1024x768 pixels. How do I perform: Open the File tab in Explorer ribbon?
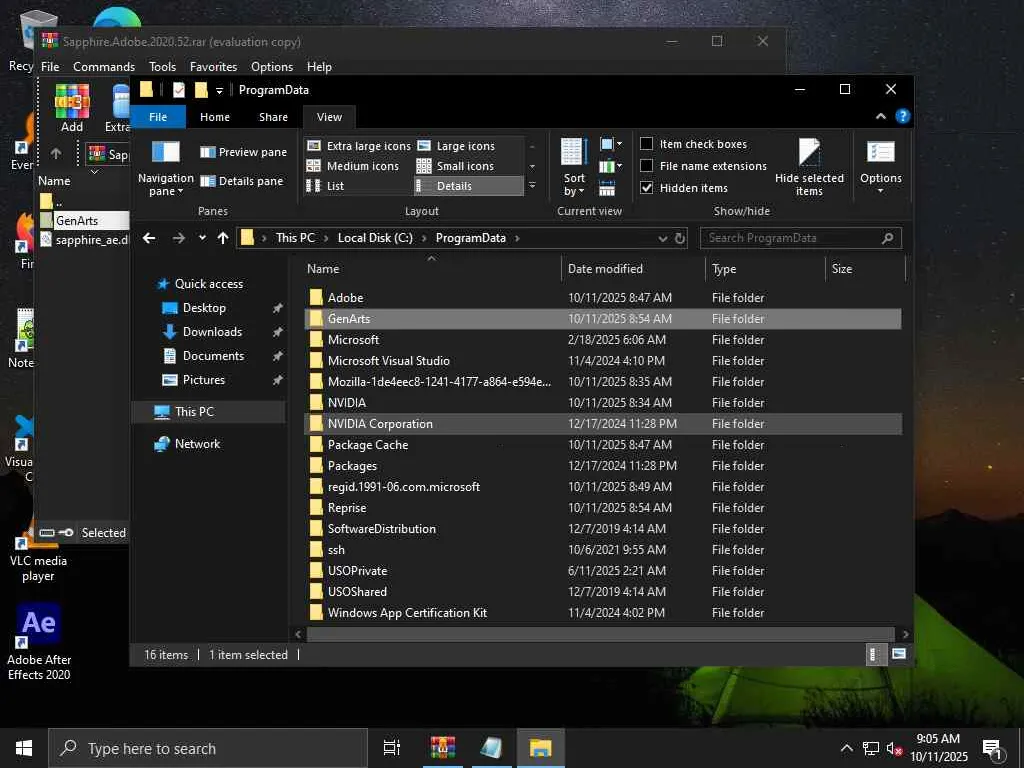point(158,117)
